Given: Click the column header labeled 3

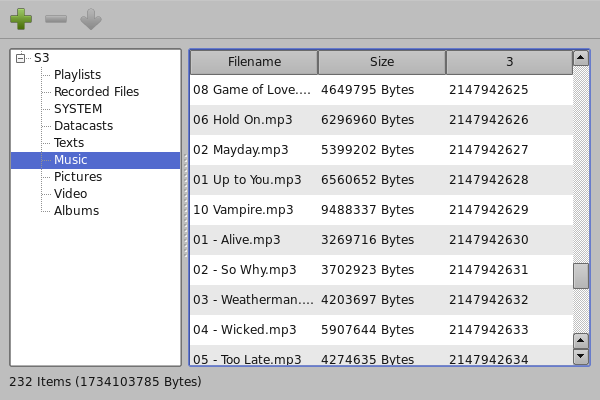Looking at the screenshot, I should tap(509, 62).
